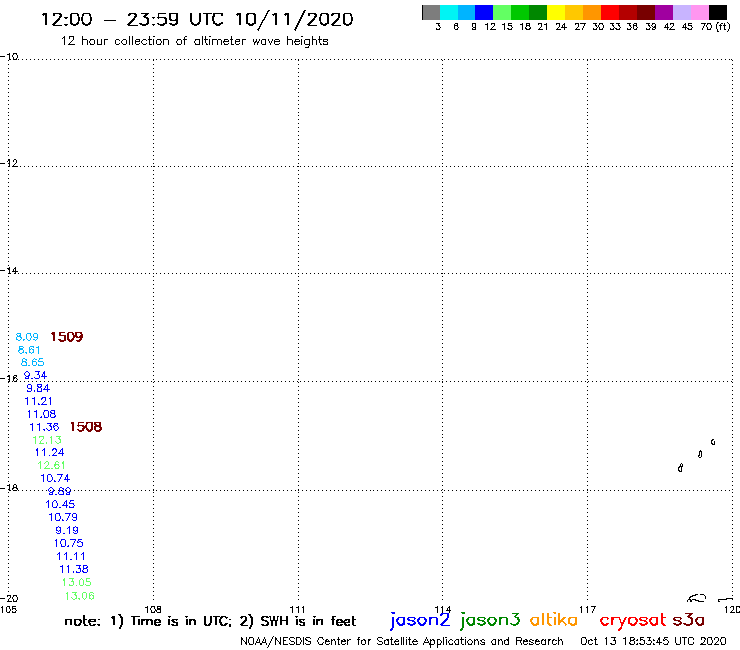Click the longitude axis label 111
This screenshot has width=740, height=650.
pos(297,609)
